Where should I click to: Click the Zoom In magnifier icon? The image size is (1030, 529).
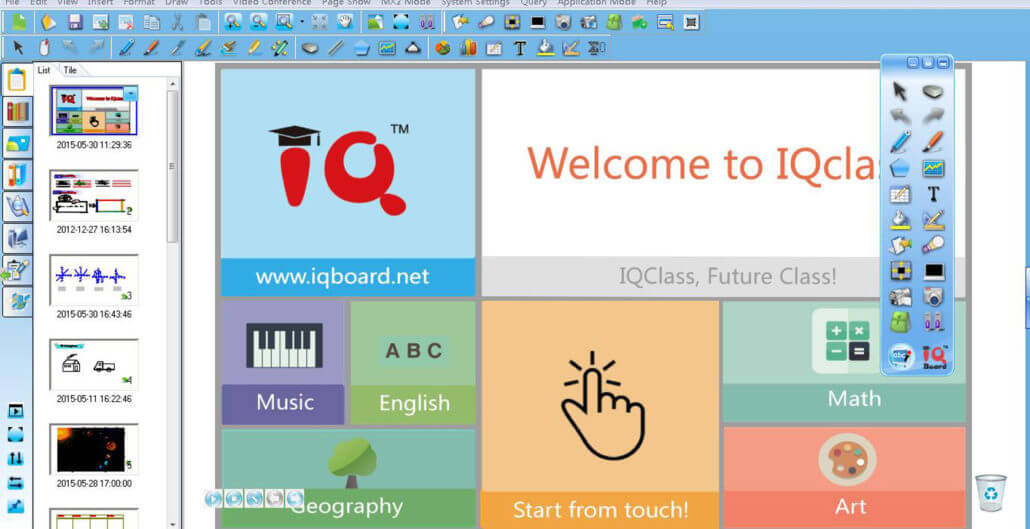pos(233,22)
